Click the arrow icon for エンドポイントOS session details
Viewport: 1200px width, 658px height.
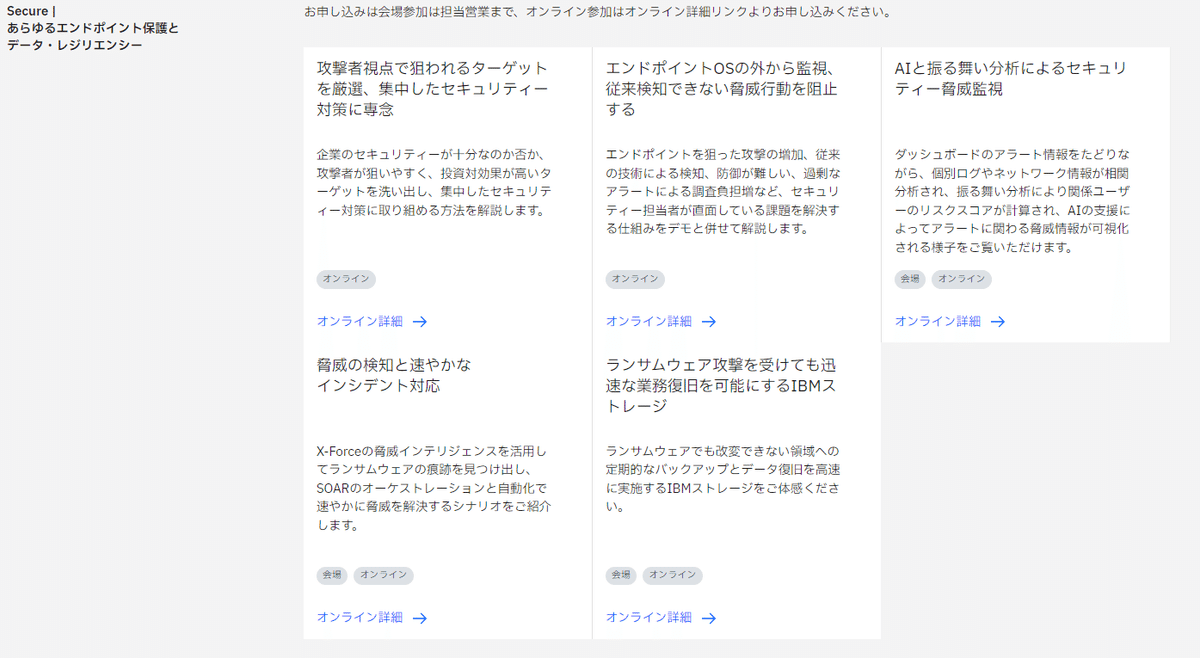point(710,322)
